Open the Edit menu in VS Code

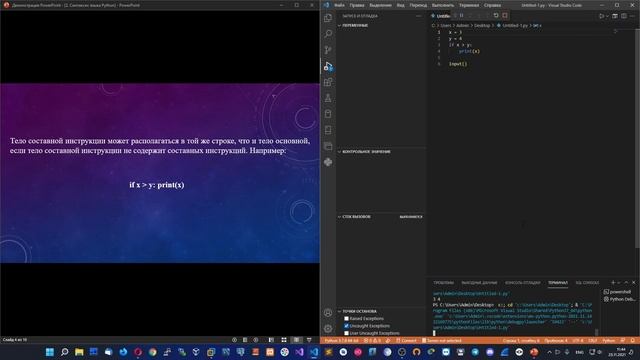click(357, 5)
